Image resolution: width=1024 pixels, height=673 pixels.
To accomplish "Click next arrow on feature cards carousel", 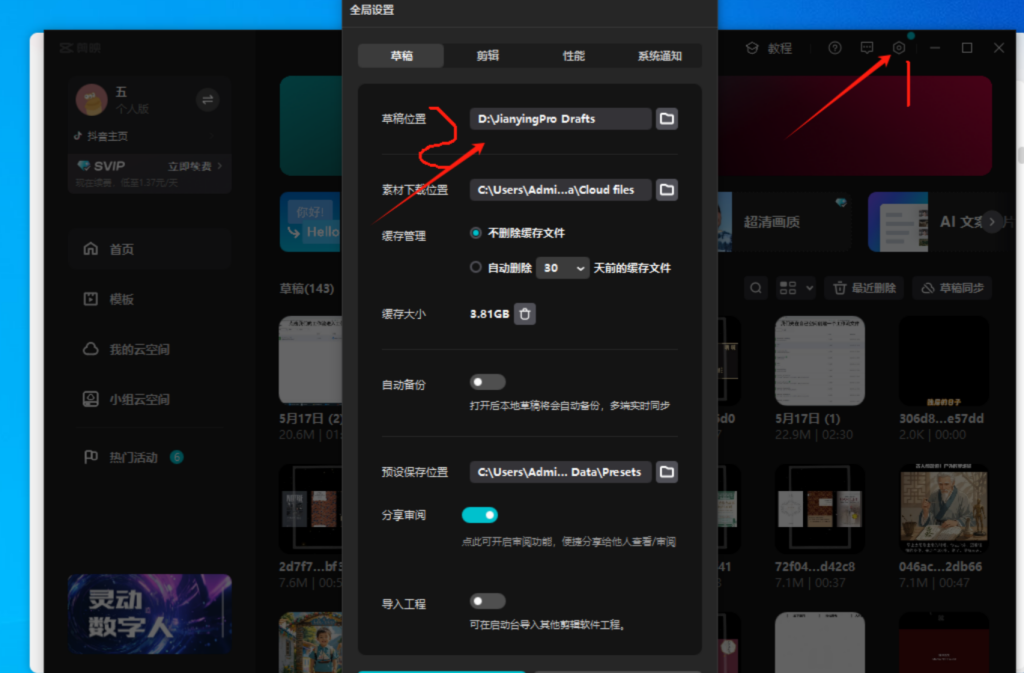I will (992, 222).
